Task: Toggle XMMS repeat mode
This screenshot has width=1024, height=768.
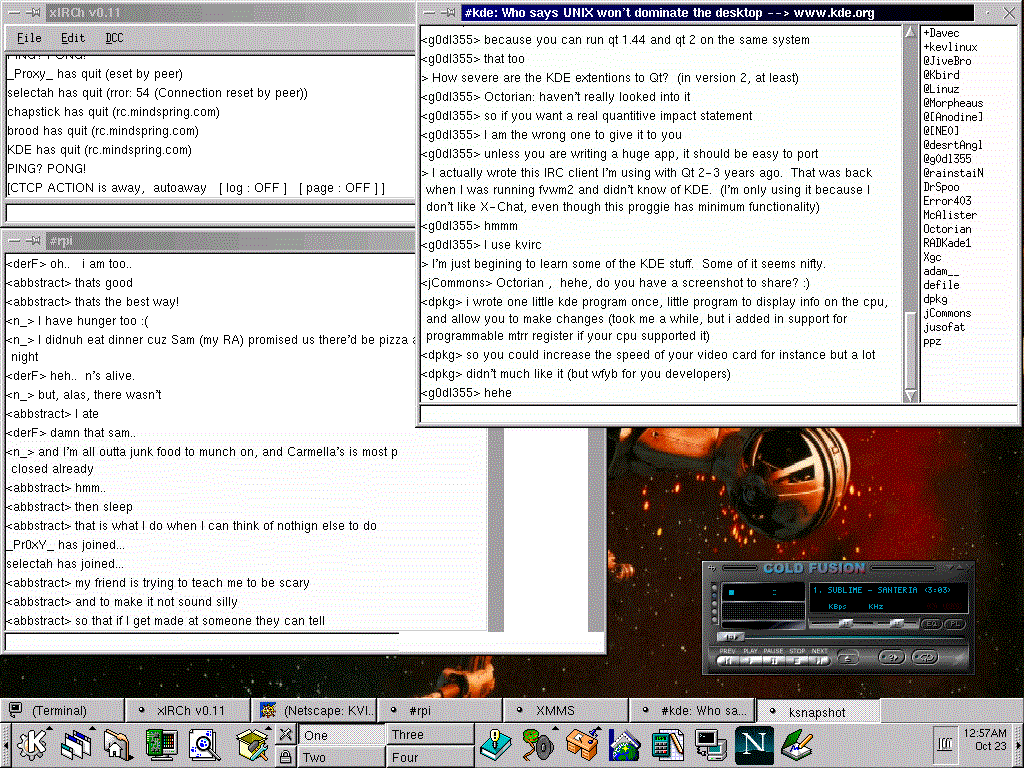Action: coord(925,657)
